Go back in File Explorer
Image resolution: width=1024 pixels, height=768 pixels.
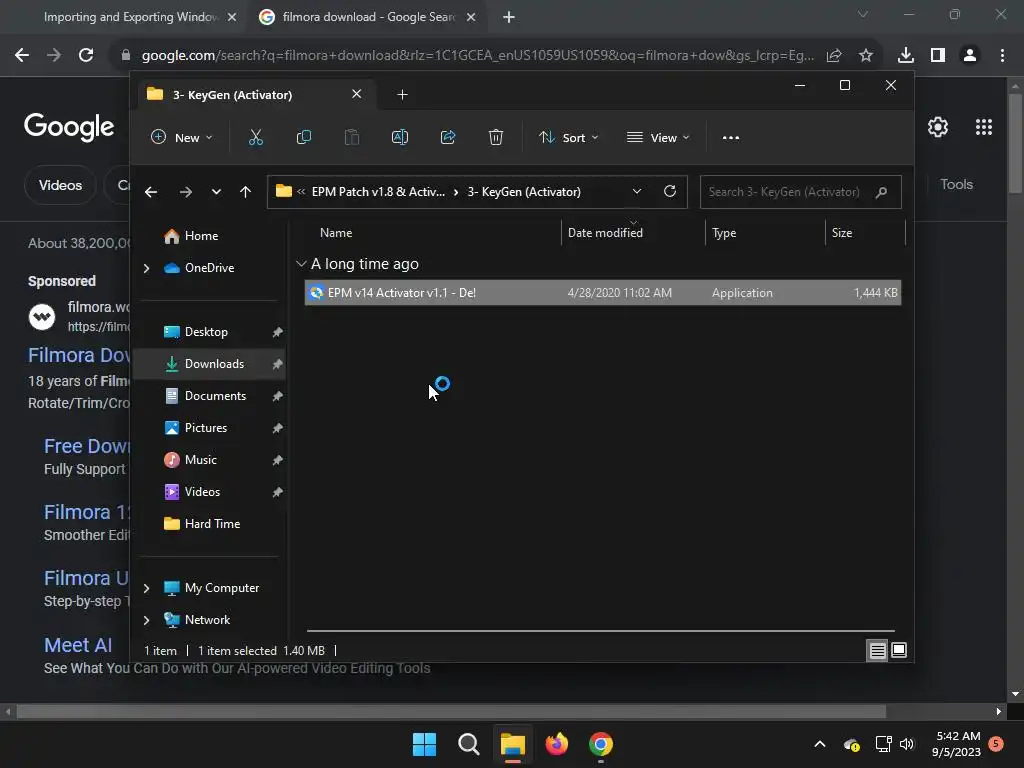[151, 192]
